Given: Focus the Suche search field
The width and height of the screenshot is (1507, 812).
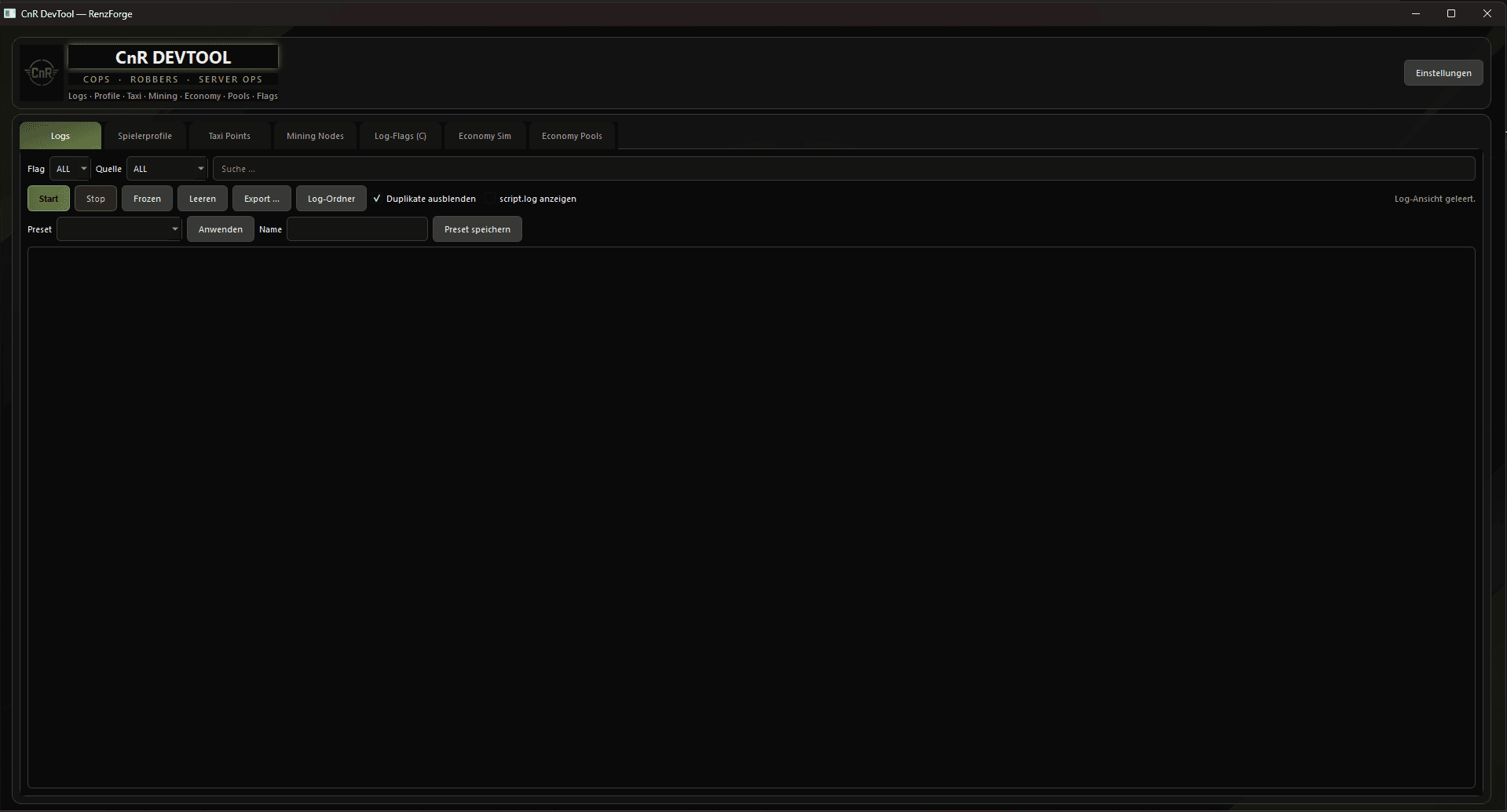Looking at the screenshot, I should coord(843,169).
